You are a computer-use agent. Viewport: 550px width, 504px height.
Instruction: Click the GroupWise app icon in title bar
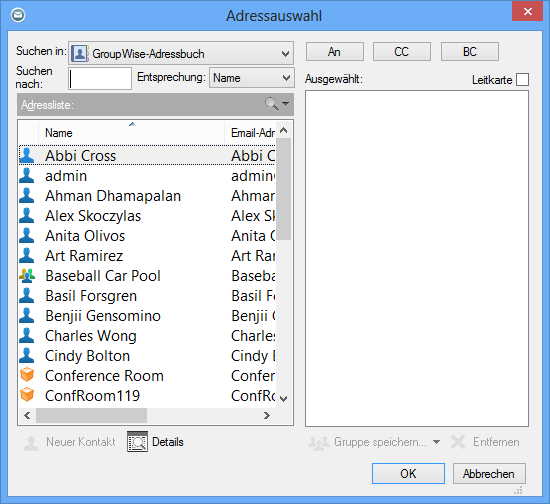(18, 15)
